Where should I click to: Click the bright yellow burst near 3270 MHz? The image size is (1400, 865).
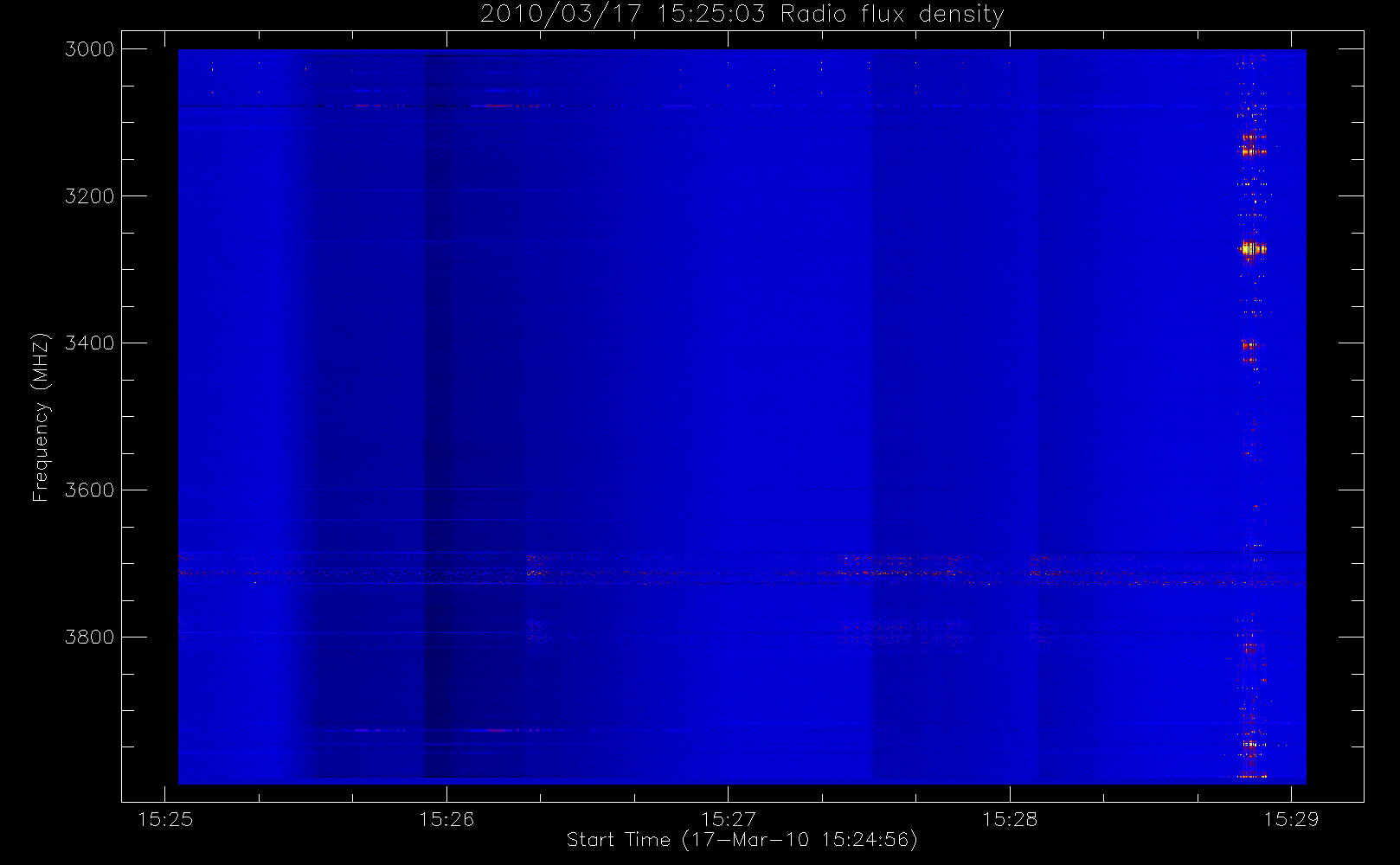[x=1251, y=249]
